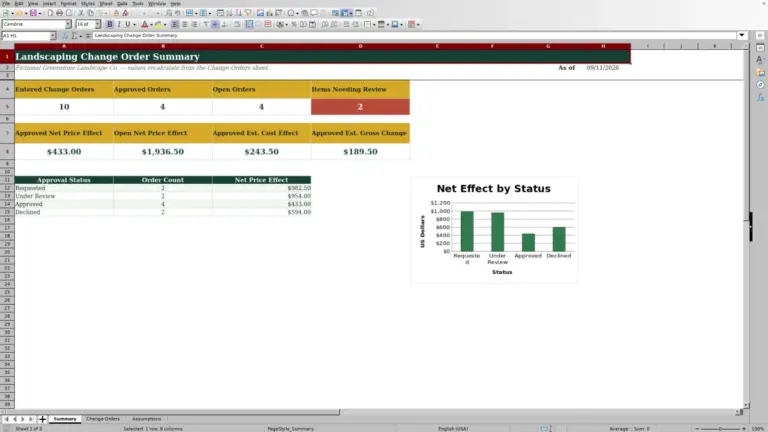Click the zoom in plus button
This screenshot has width=768, height=432.
744,429
